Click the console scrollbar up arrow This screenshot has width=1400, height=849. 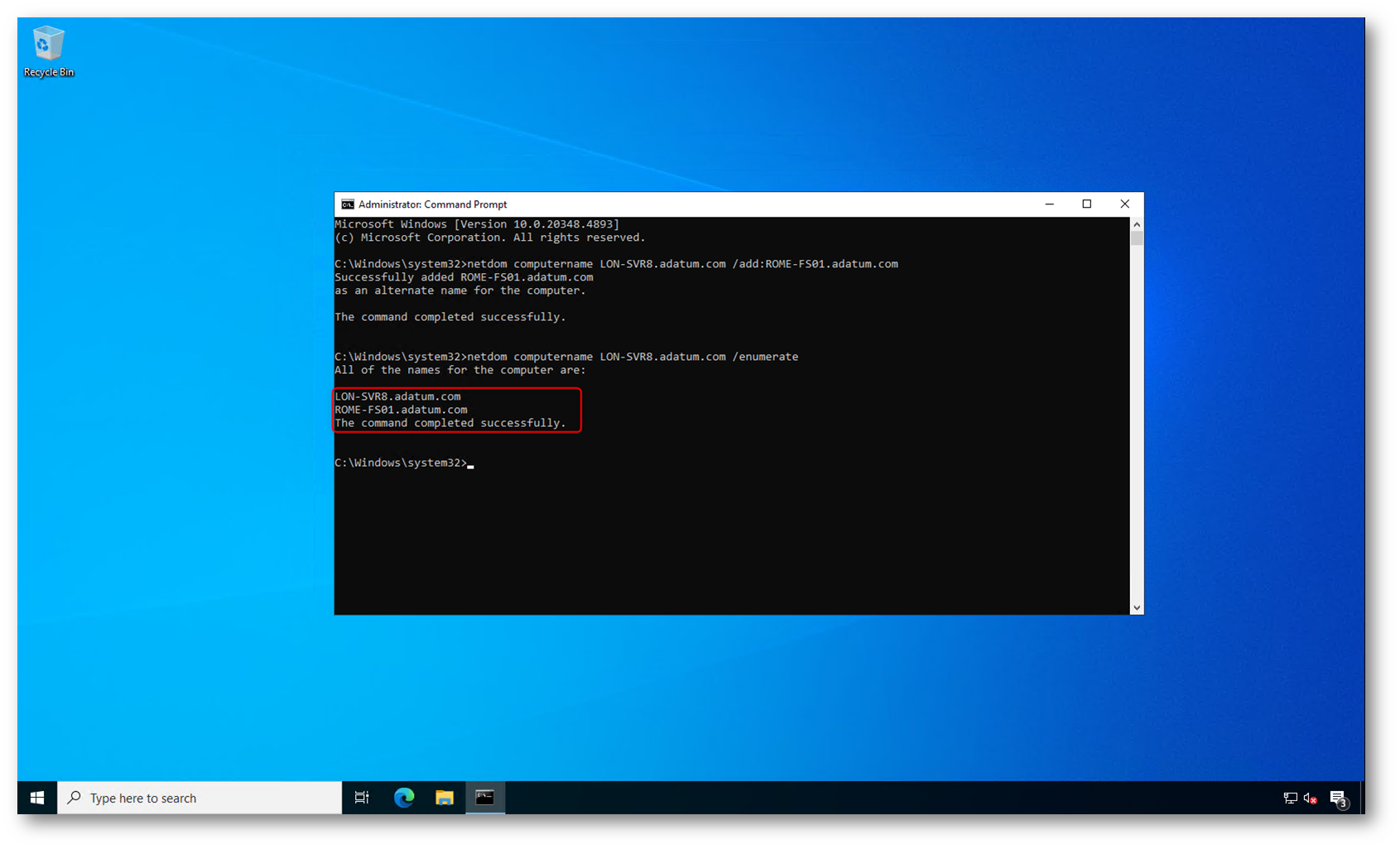1137,224
